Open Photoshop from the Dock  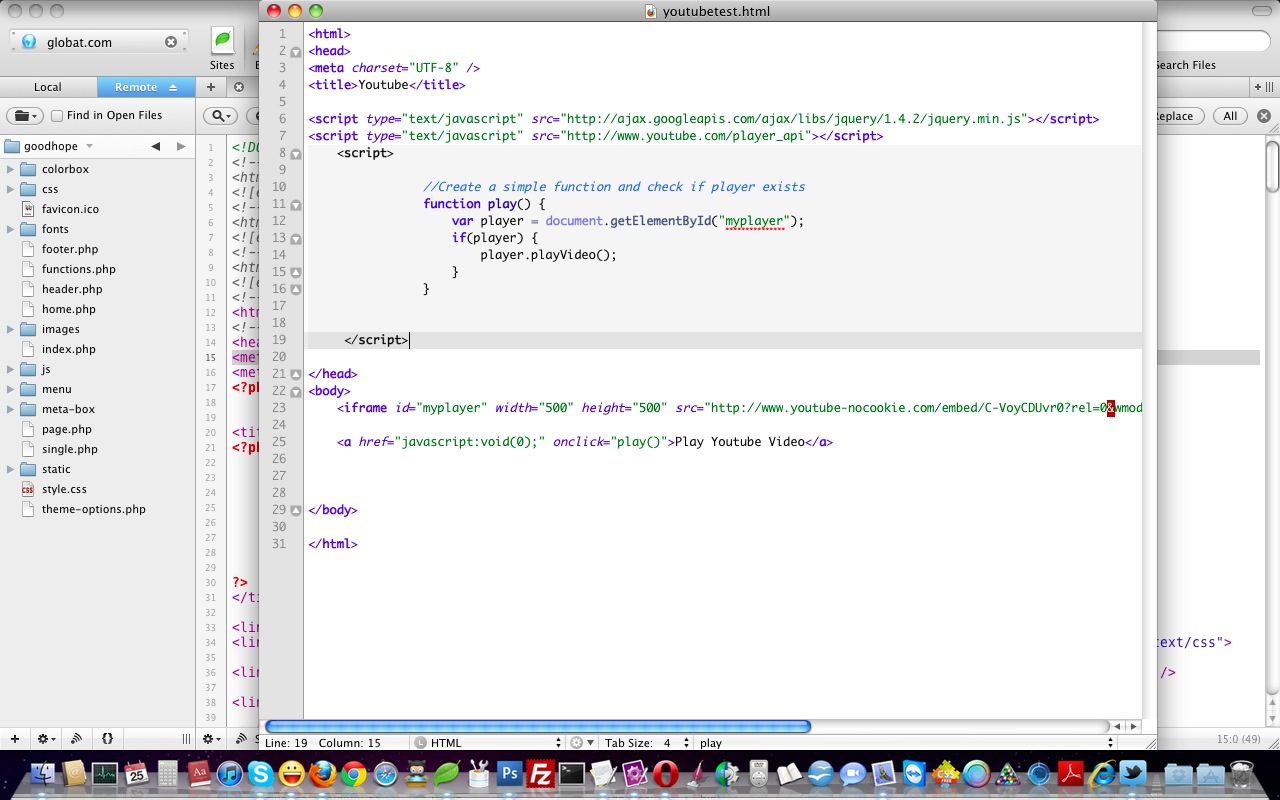(x=509, y=773)
